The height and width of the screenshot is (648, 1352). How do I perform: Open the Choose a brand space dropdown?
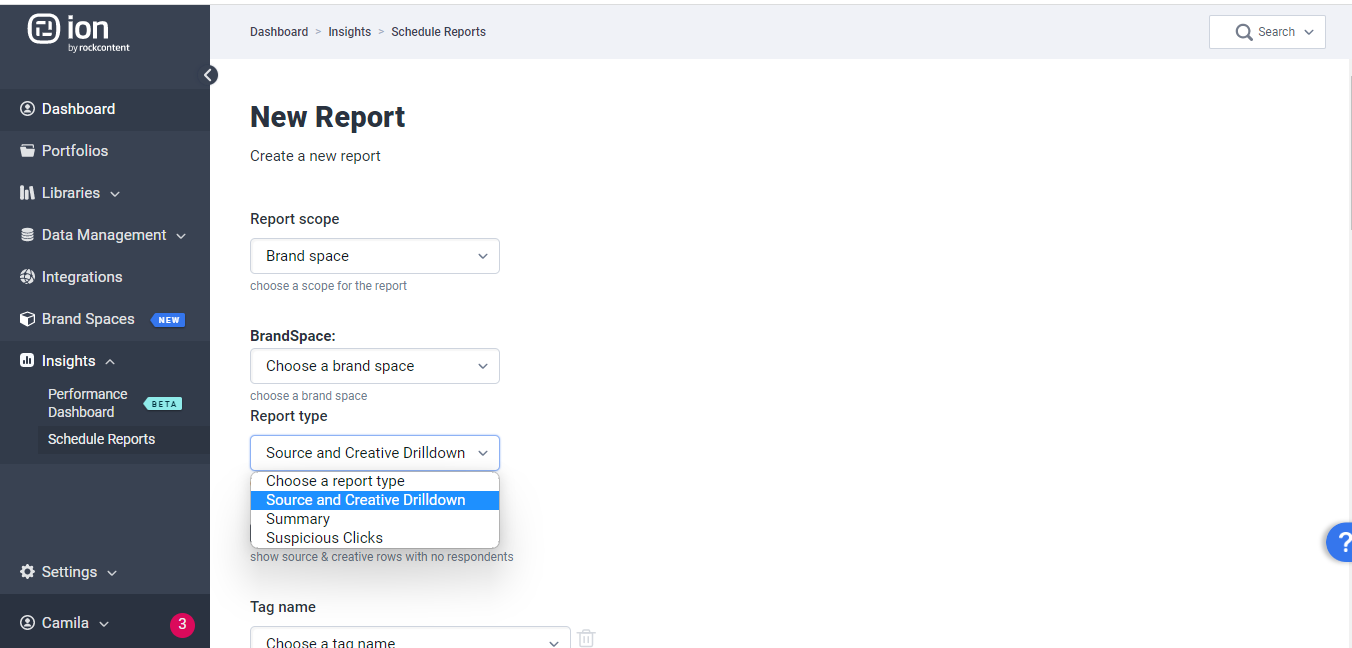coord(375,366)
